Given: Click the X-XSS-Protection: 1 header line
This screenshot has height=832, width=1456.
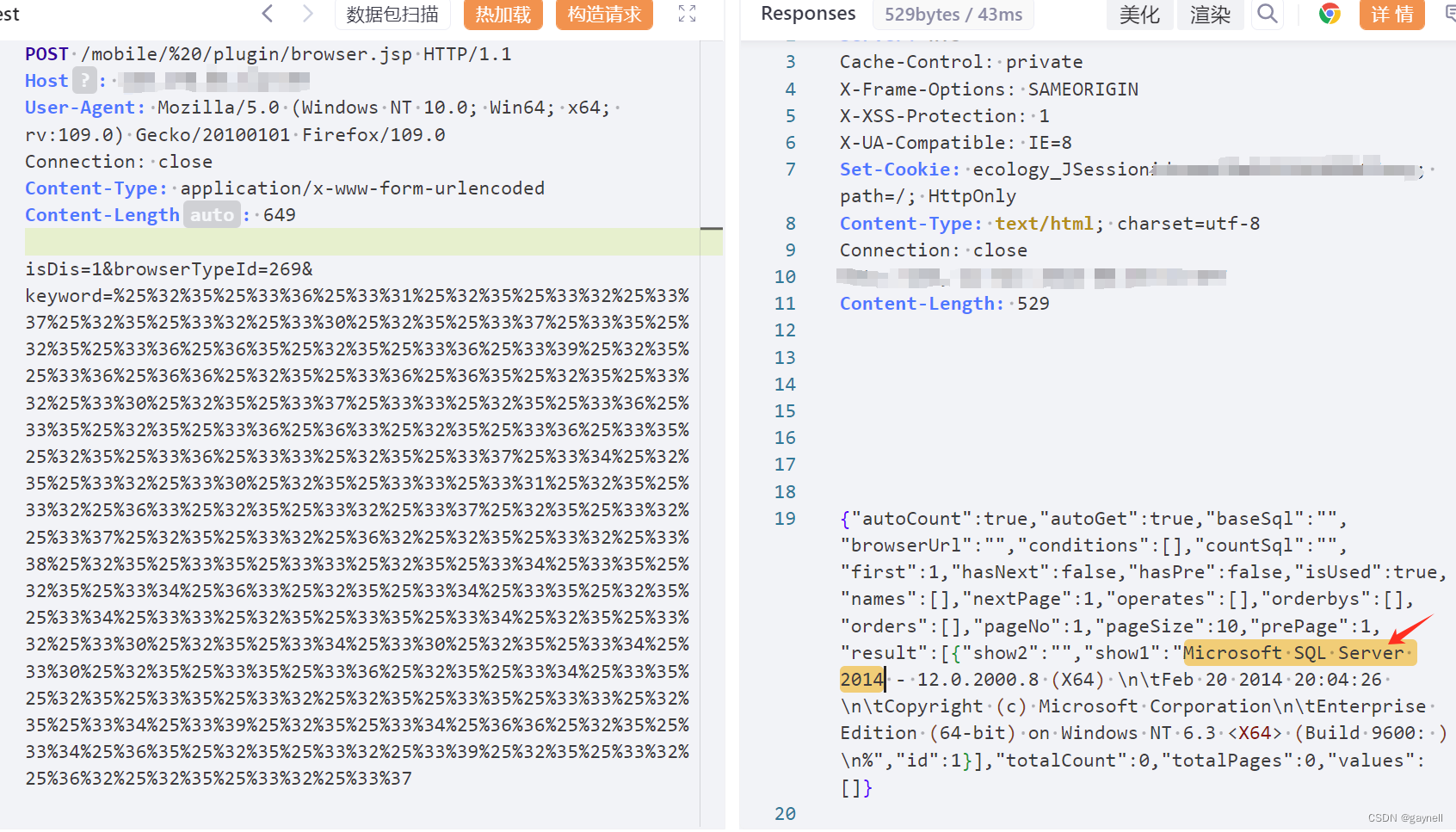Looking at the screenshot, I should (x=945, y=116).
